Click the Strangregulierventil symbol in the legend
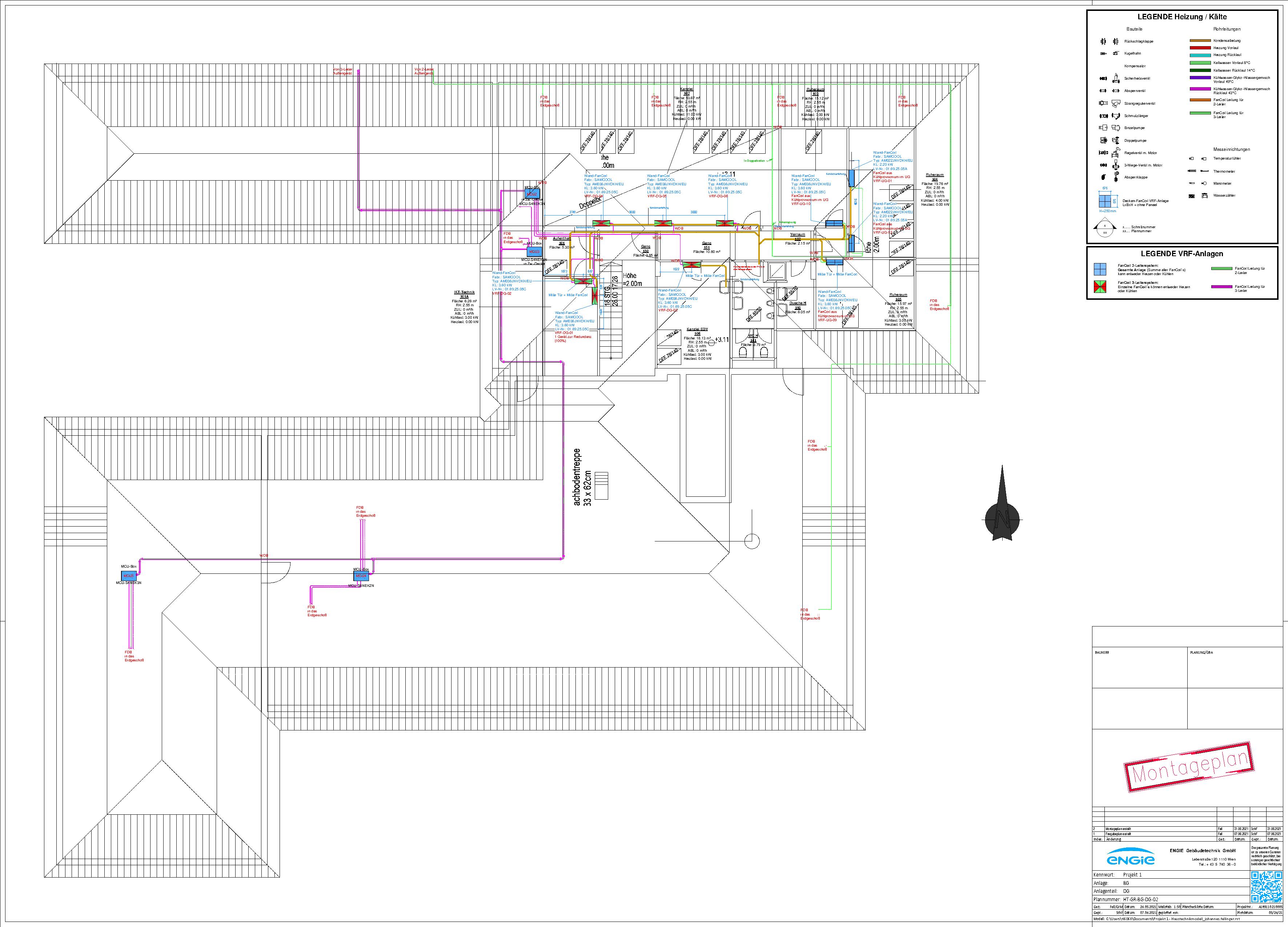Screen dimensions: 1288x927 [x=1104, y=103]
